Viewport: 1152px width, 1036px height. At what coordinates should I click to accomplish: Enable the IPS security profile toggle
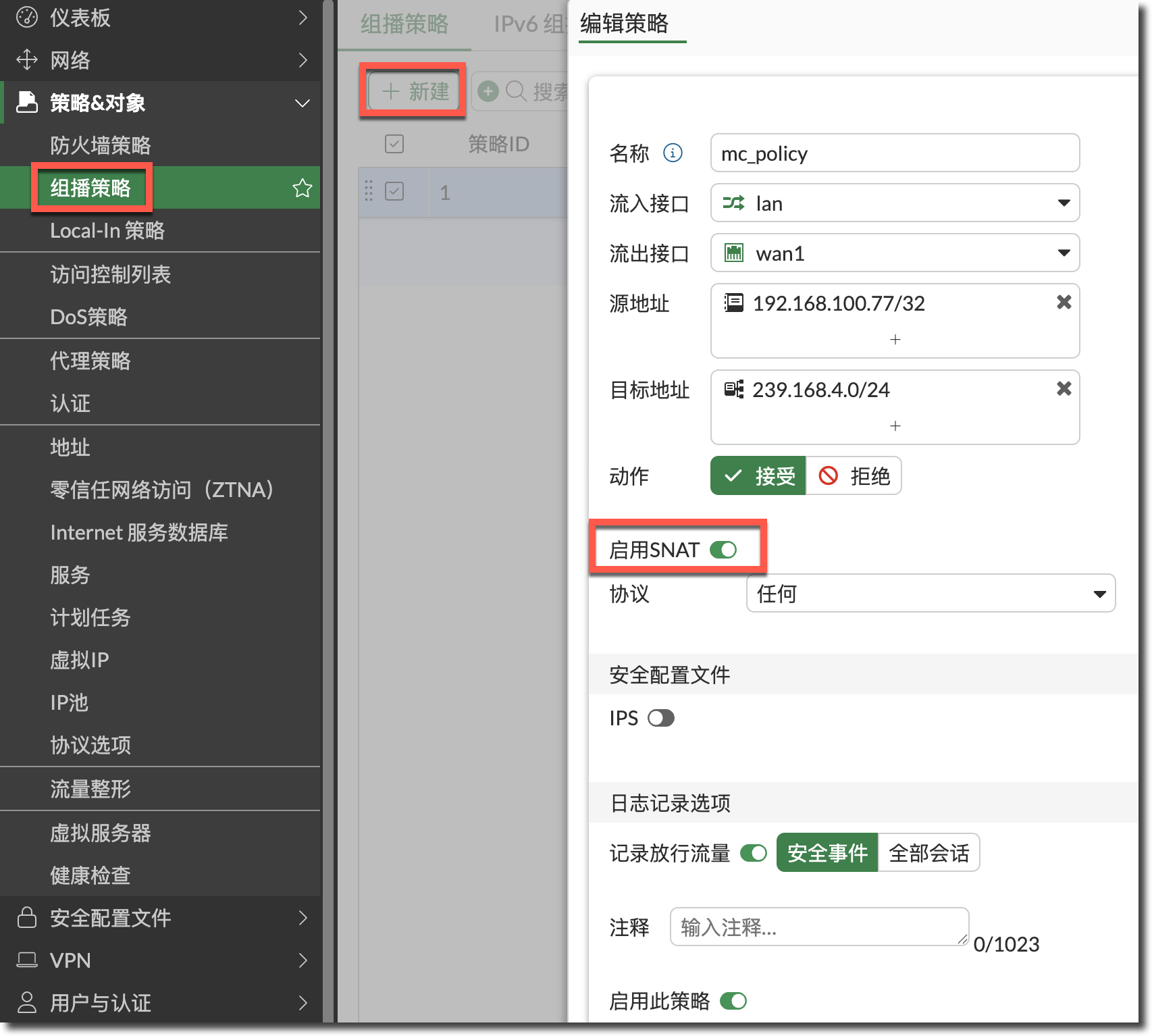tap(660, 718)
